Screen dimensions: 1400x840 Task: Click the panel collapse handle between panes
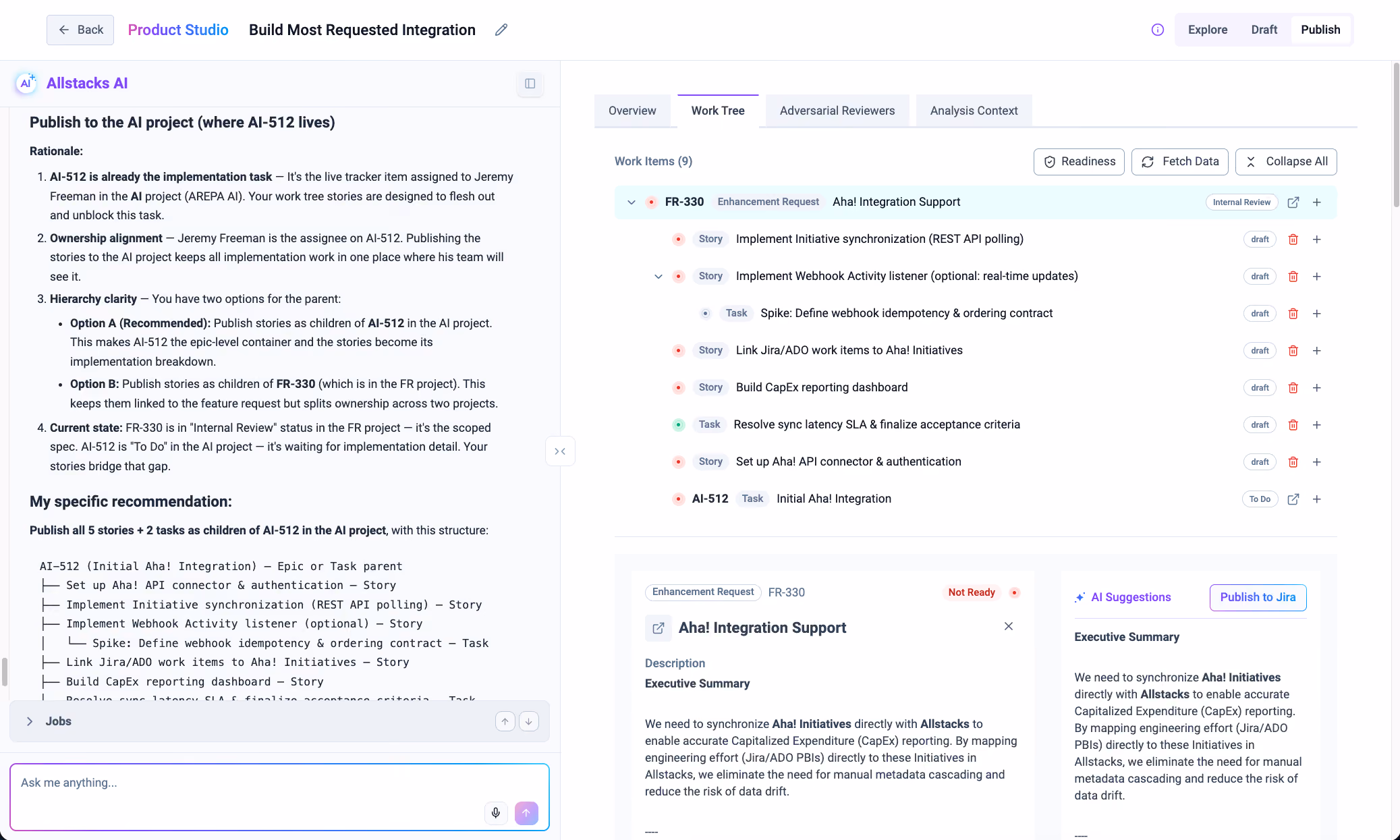point(560,451)
